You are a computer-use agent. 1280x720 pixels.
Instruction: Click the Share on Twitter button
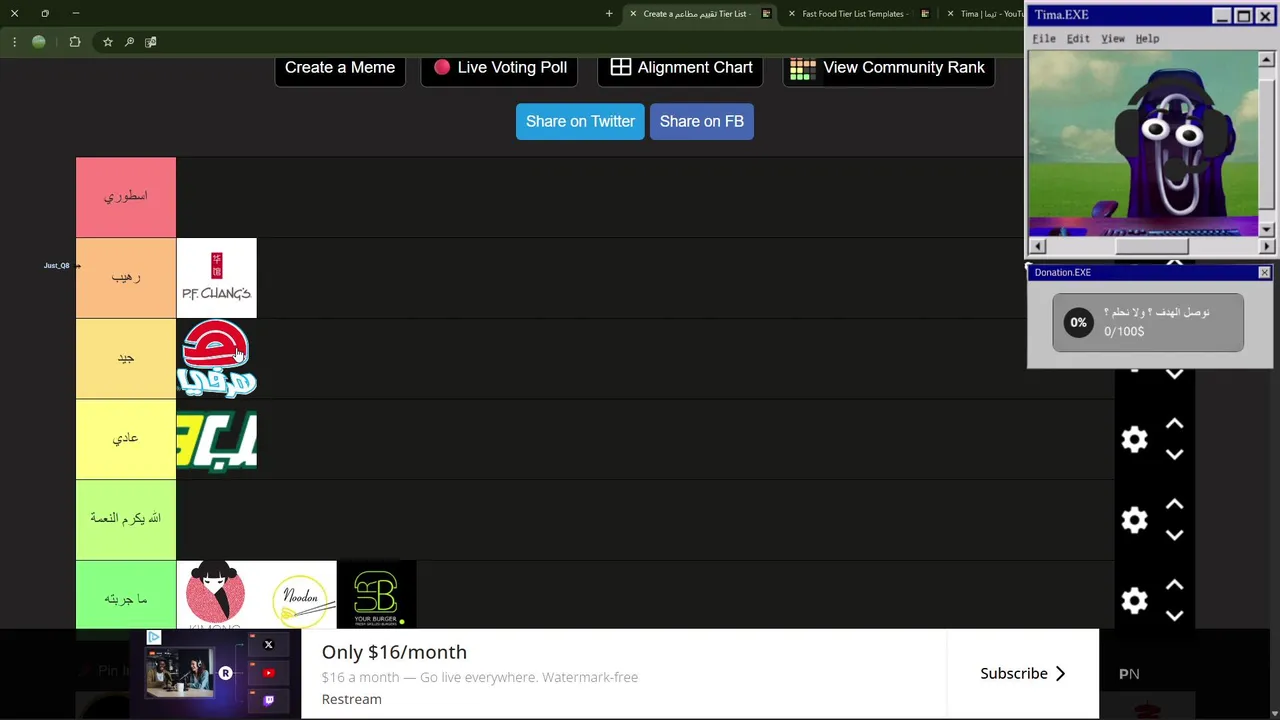[580, 121]
